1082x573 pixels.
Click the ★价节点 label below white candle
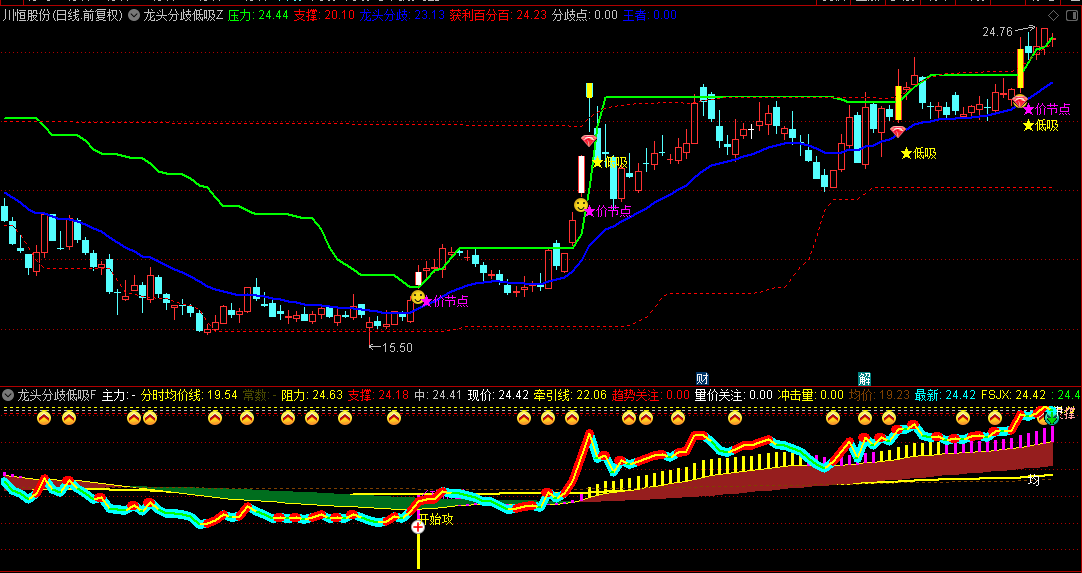[608, 211]
